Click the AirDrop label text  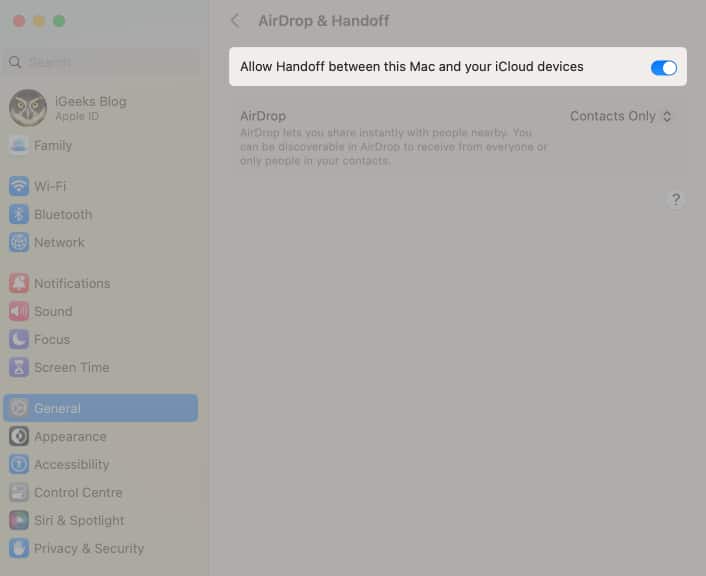click(x=263, y=116)
